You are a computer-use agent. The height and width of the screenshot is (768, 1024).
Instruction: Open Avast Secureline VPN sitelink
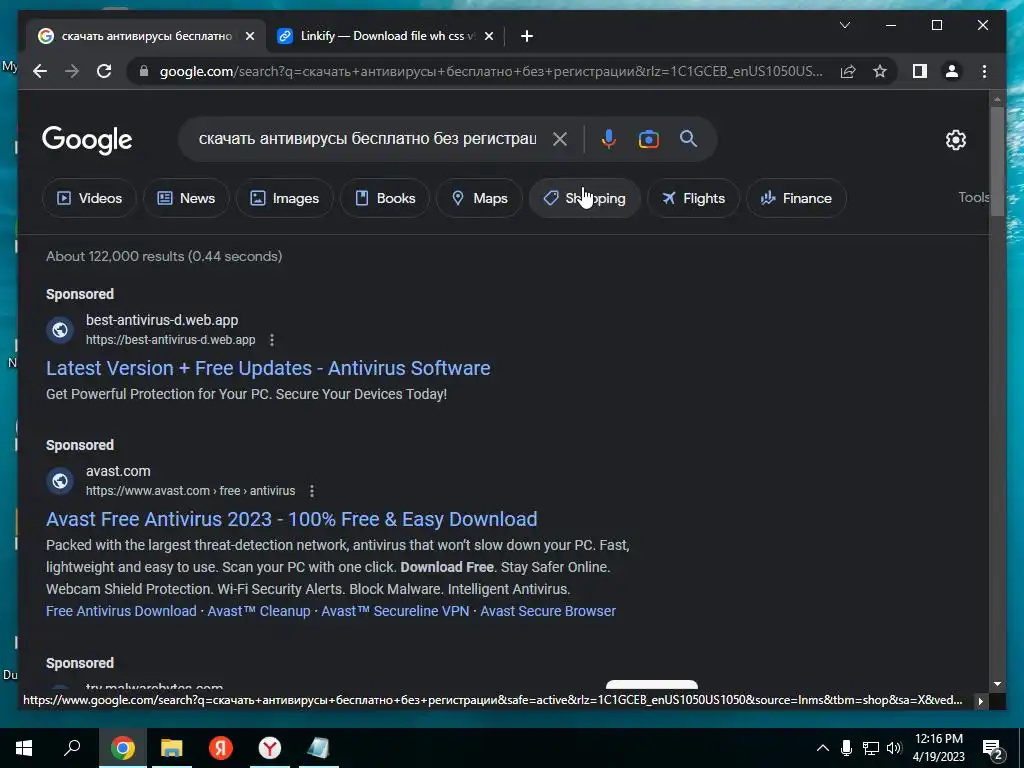[395, 611]
